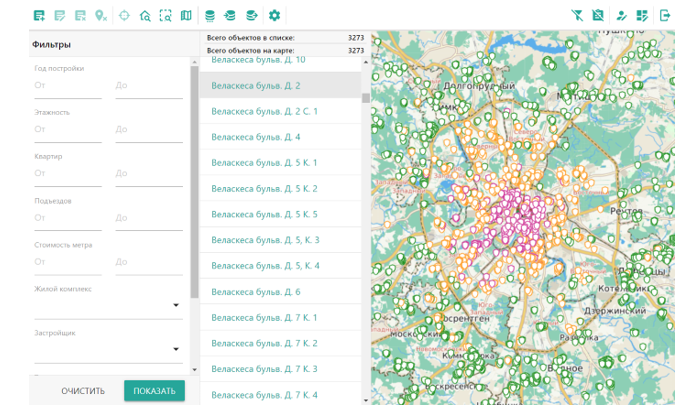Select the area search selection tool
This screenshot has width=690, height=410.
point(166,15)
